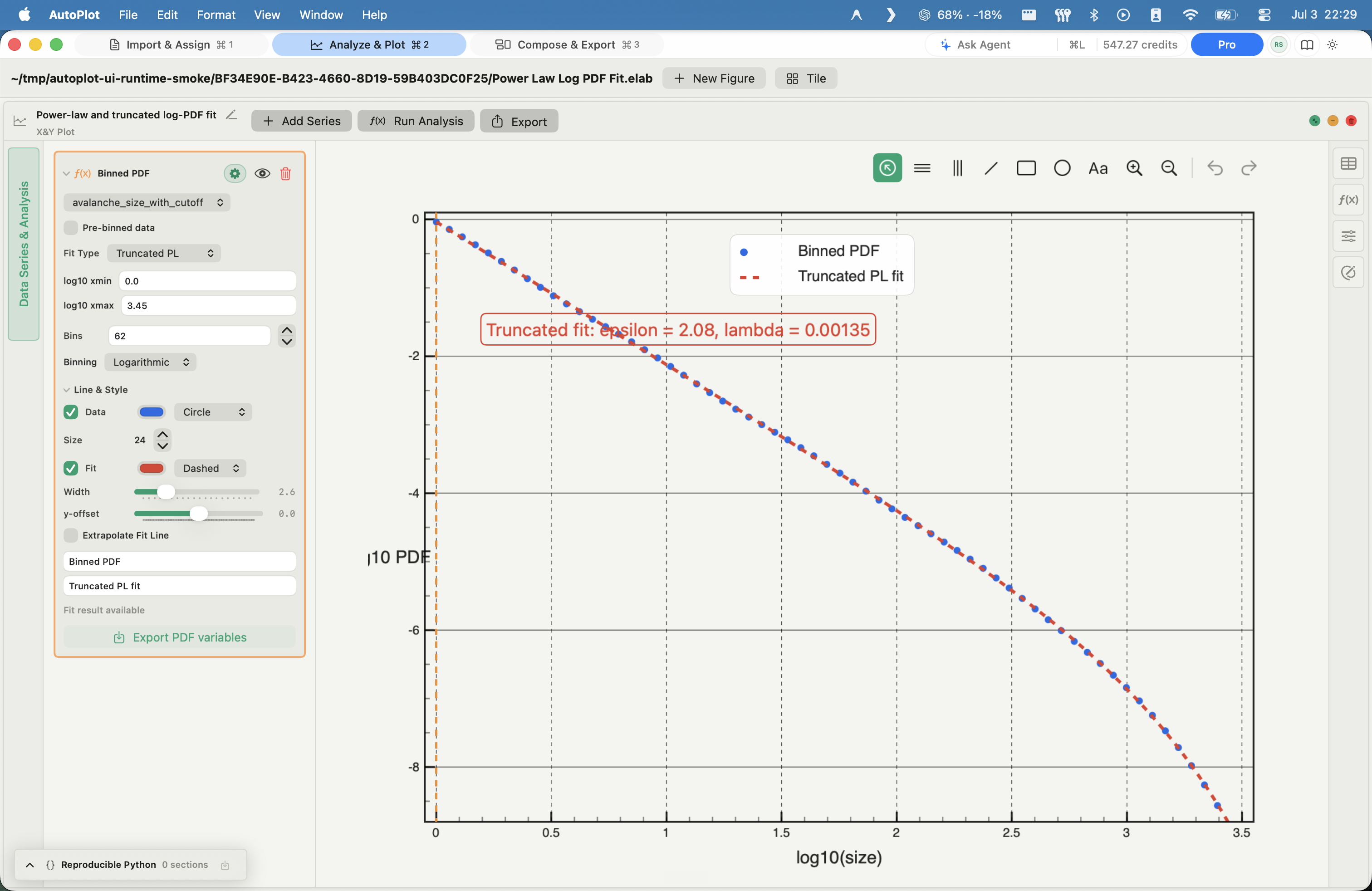Open Data Series & Analysis side tab
This screenshot has height=891, width=1372.
pyautogui.click(x=24, y=244)
